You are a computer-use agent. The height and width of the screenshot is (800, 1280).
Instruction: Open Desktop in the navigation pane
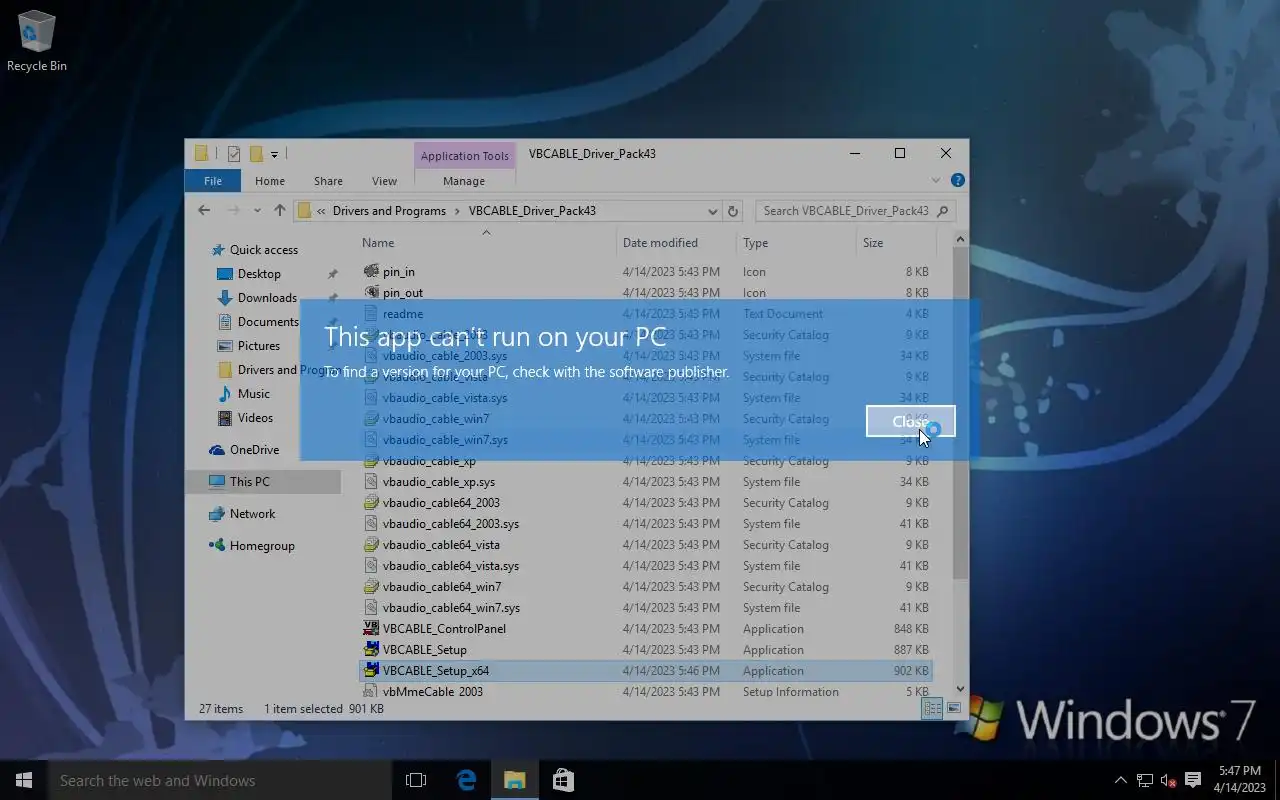259,274
